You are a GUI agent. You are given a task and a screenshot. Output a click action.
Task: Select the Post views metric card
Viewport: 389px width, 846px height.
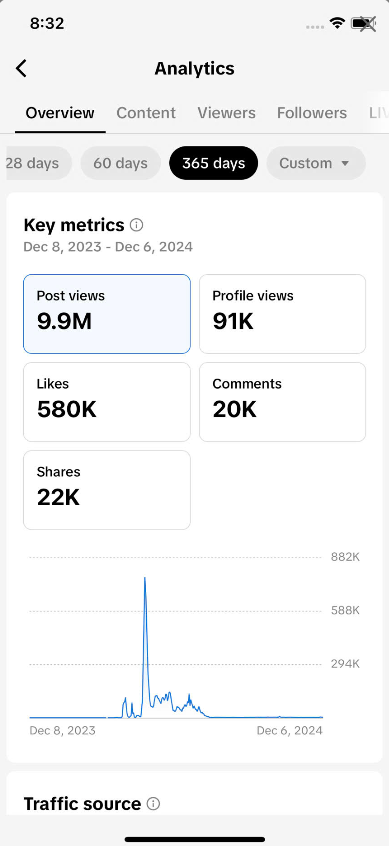tap(107, 313)
